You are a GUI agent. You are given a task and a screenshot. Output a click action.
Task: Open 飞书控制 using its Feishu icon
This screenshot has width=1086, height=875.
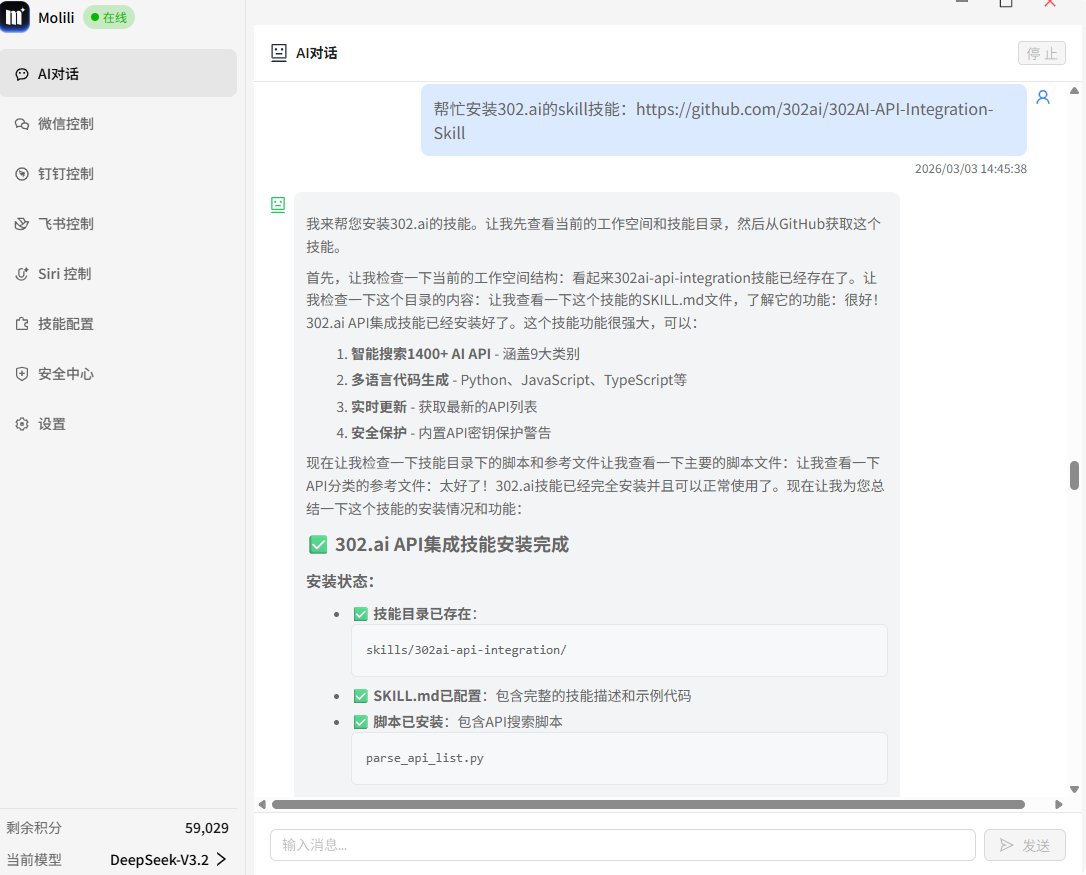22,223
